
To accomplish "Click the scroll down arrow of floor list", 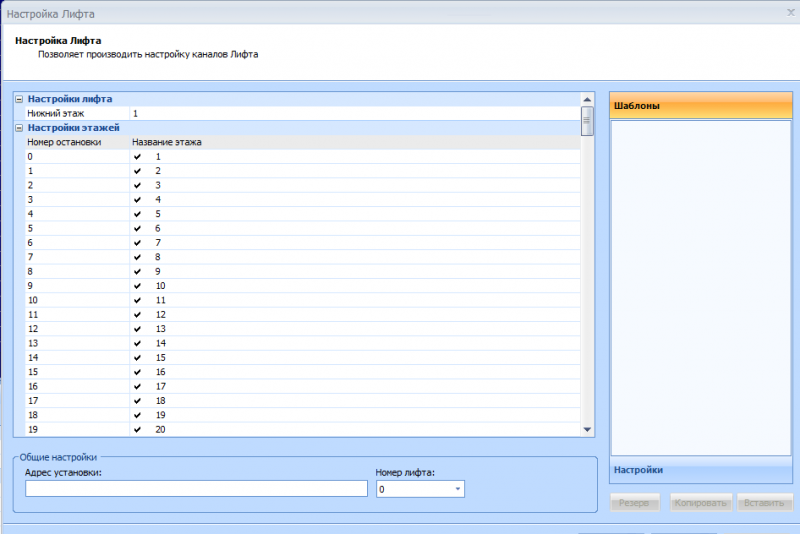I will (x=587, y=429).
